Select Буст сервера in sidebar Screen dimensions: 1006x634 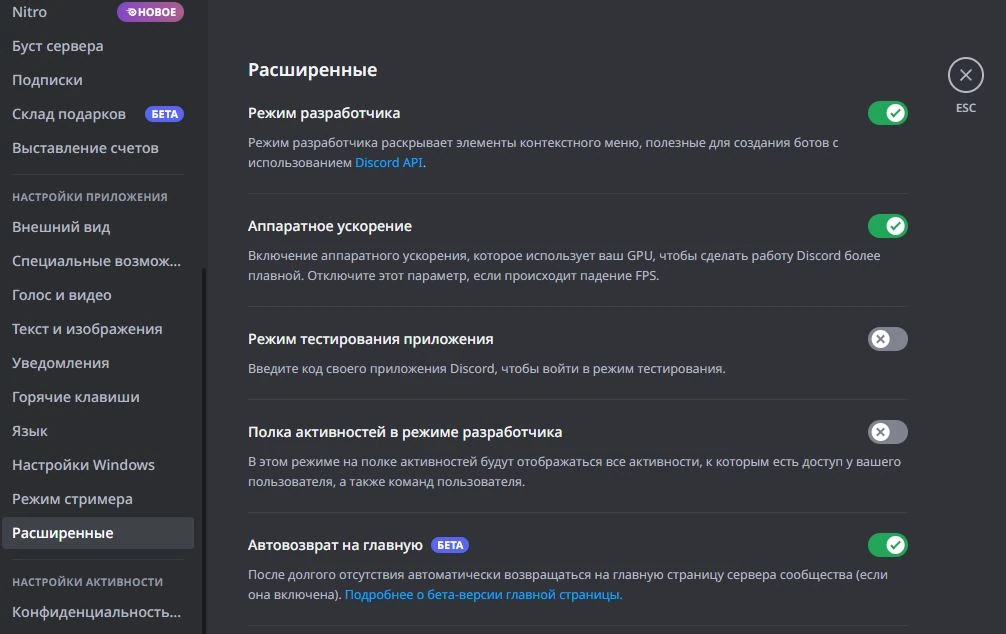click(x=58, y=46)
